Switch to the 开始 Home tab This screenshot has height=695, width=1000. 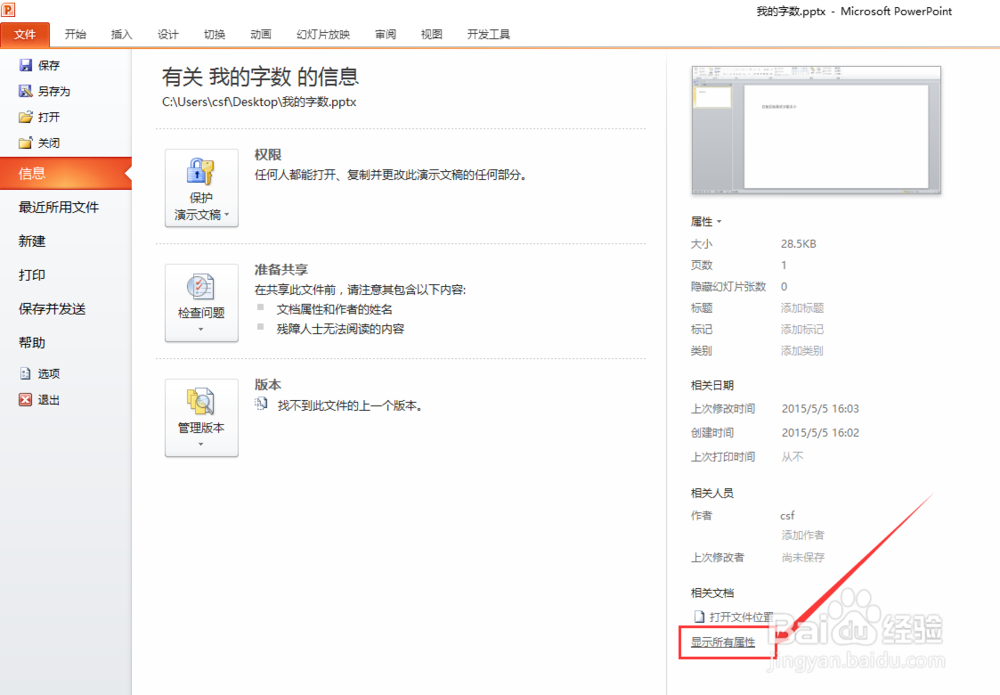coord(75,34)
